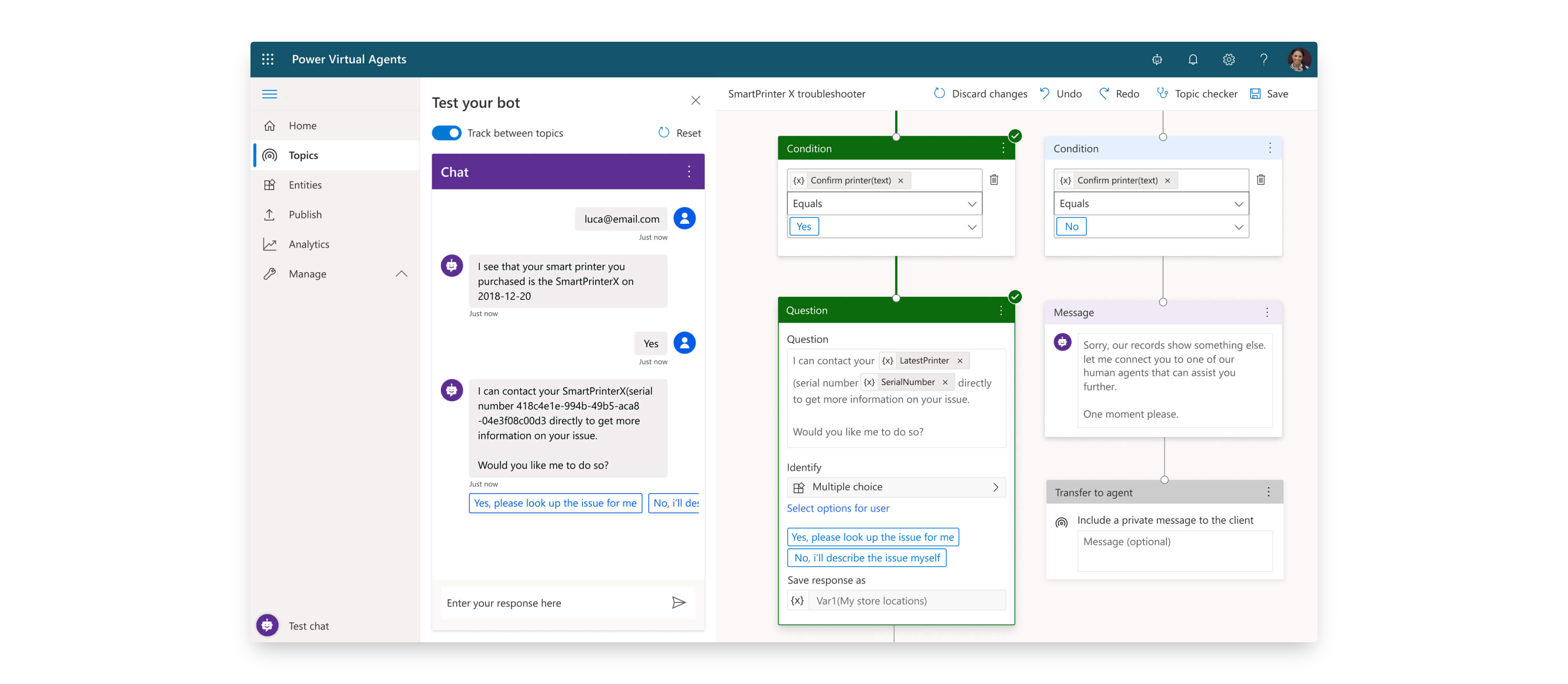This screenshot has height=684, width=1568.
Task: Open the app launcher waffle icon
Action: pos(267,59)
